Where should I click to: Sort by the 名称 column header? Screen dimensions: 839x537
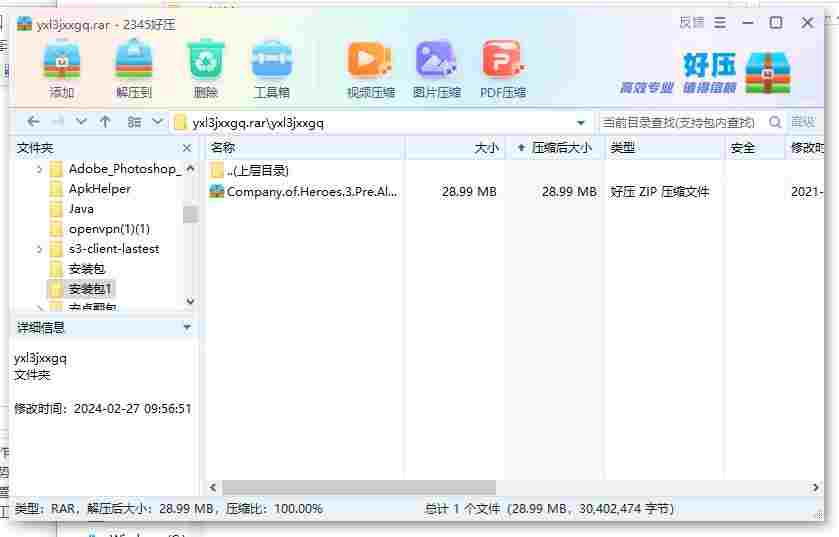tap(305, 148)
